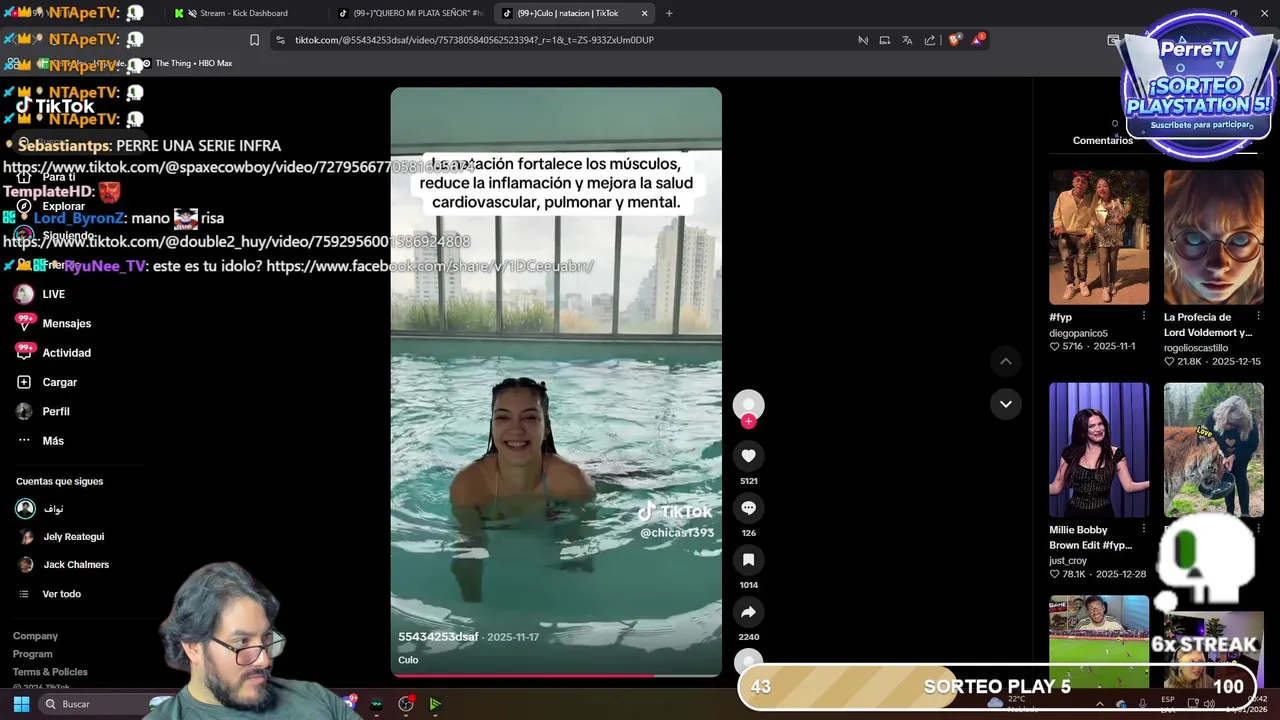Click the browser address bar URL
The image size is (1280, 720).
pos(474,40)
